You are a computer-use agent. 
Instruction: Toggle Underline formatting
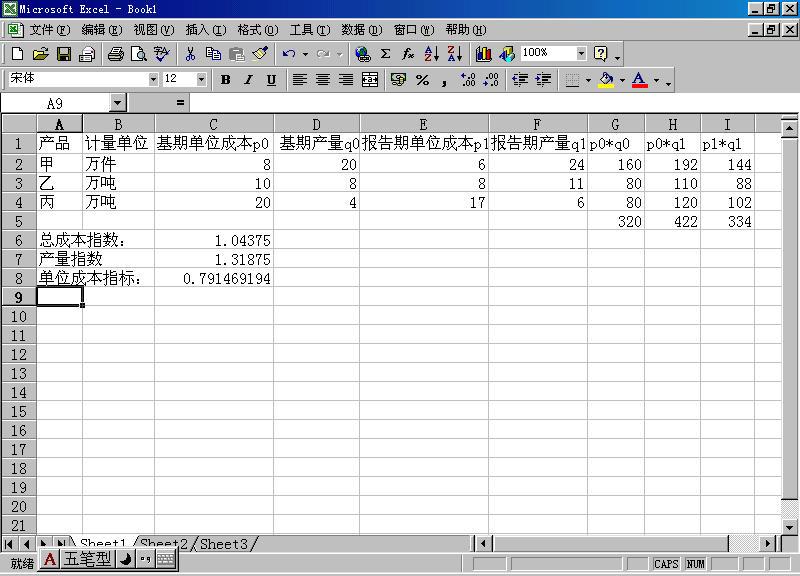pyautogui.click(x=271, y=79)
